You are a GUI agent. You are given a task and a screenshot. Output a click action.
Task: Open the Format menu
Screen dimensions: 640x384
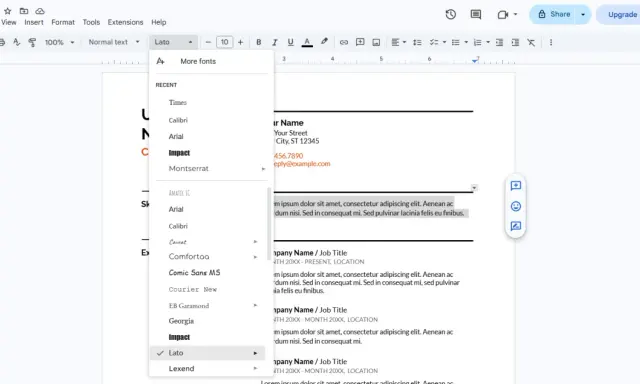tap(63, 22)
